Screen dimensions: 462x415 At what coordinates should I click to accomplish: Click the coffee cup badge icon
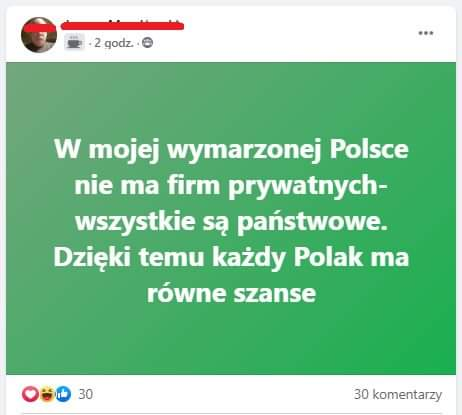74,42
